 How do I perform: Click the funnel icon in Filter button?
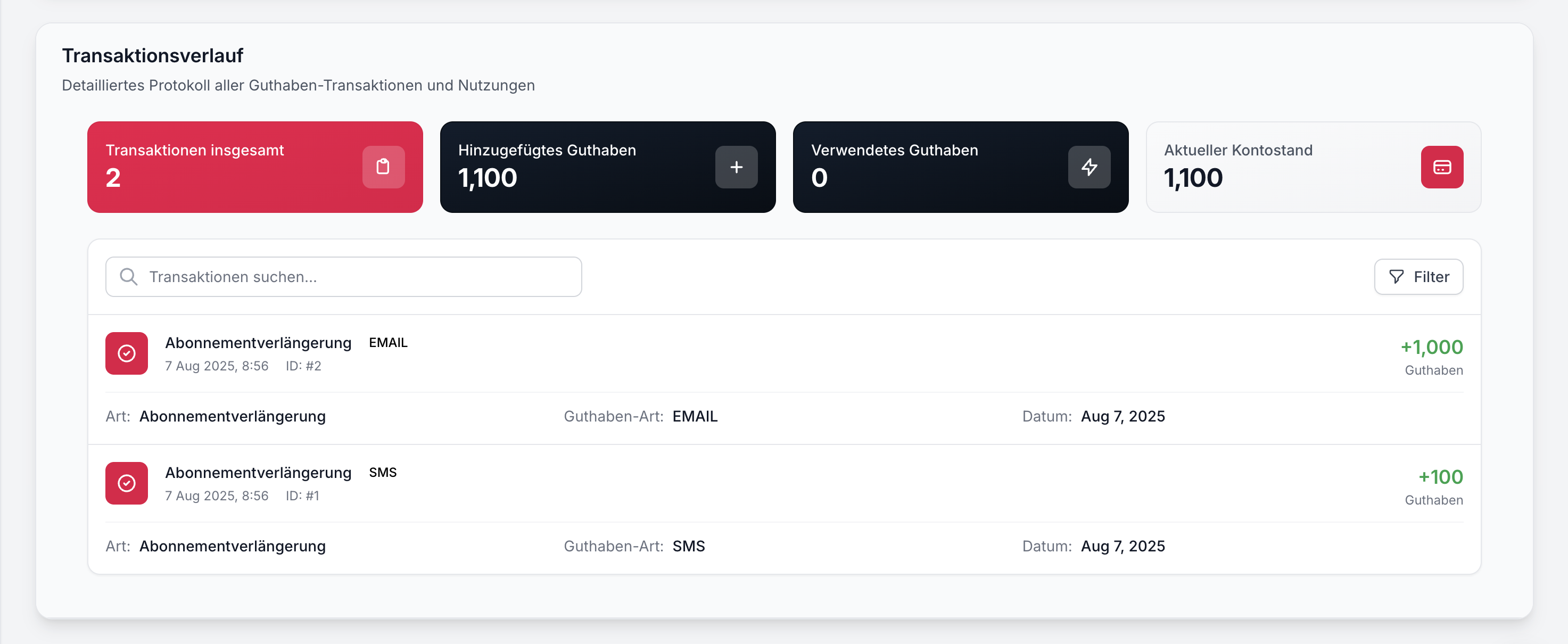pyautogui.click(x=1396, y=277)
